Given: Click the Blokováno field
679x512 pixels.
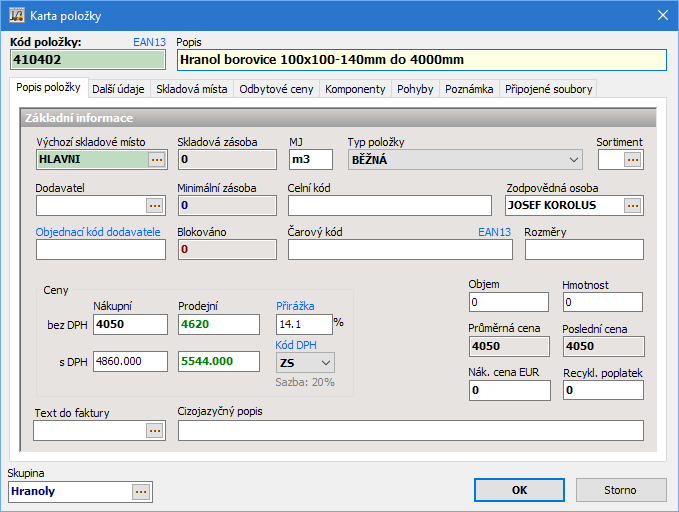Looking at the screenshot, I should coord(227,250).
